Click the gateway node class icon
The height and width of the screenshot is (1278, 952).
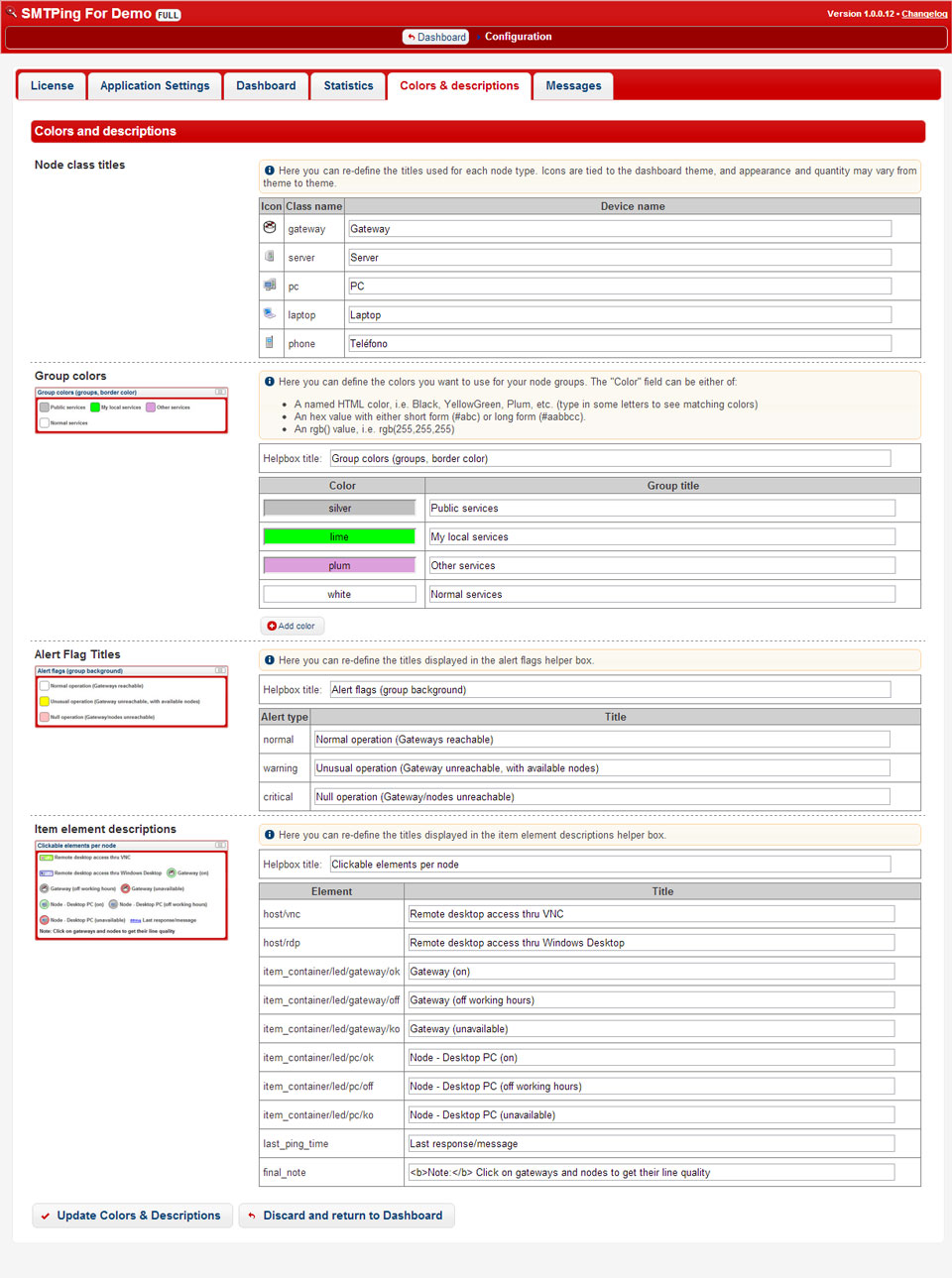[x=269, y=227]
